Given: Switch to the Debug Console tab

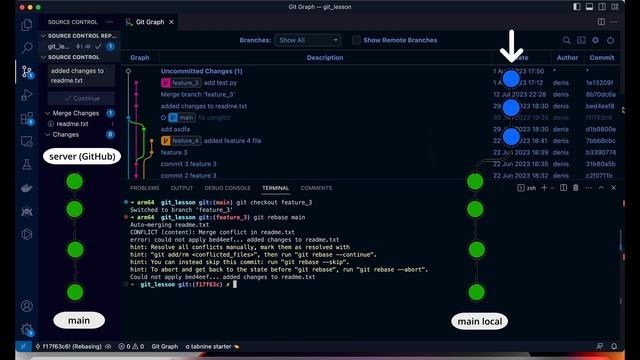Looking at the screenshot, I should (x=227, y=188).
